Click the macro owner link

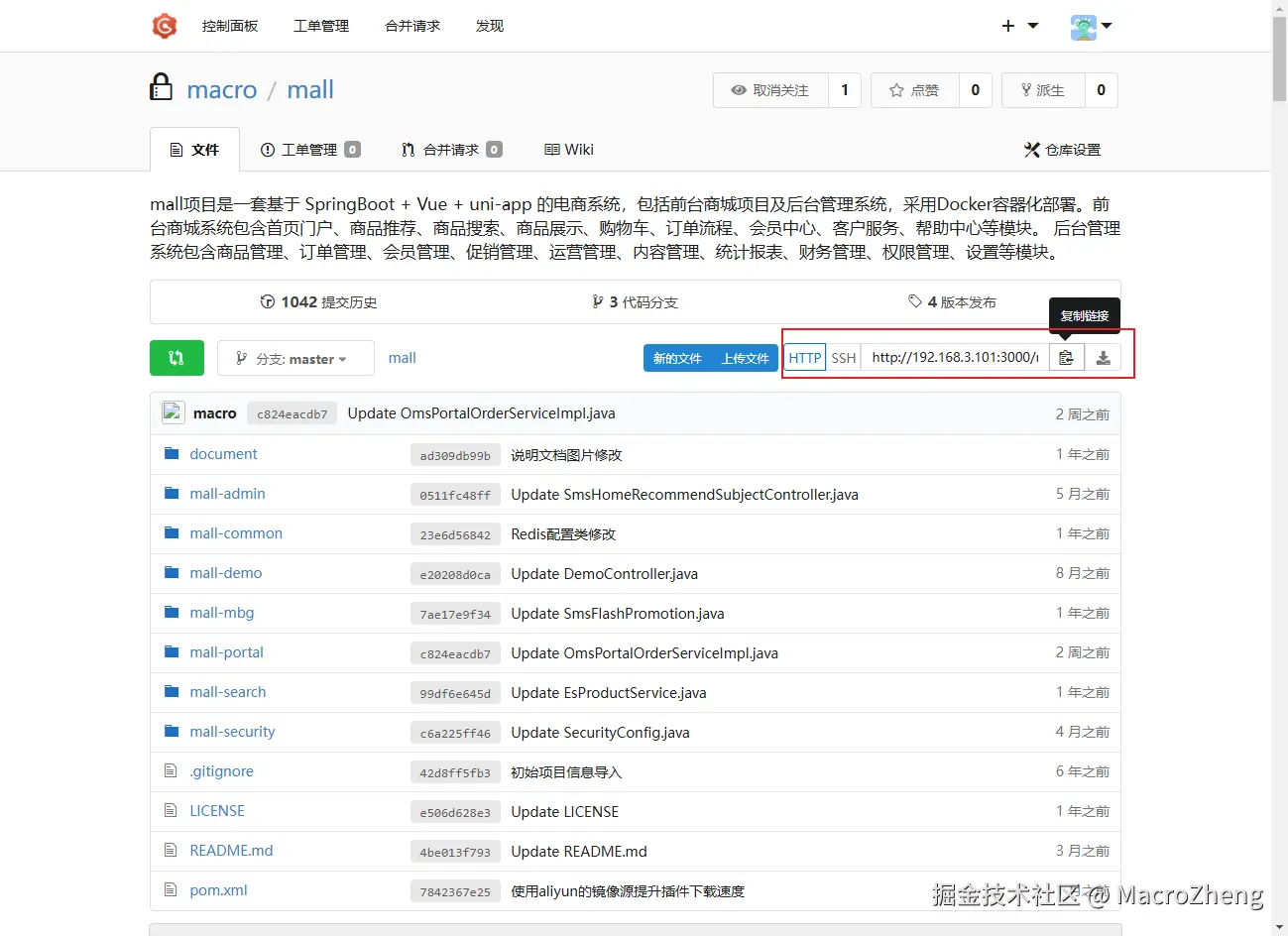(x=222, y=90)
